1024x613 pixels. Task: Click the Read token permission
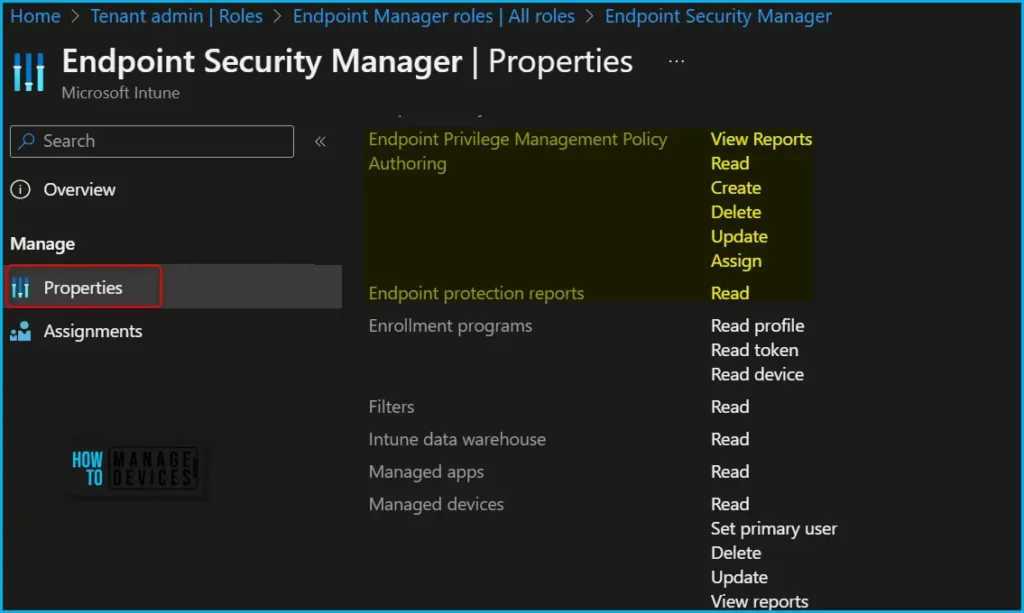754,351
